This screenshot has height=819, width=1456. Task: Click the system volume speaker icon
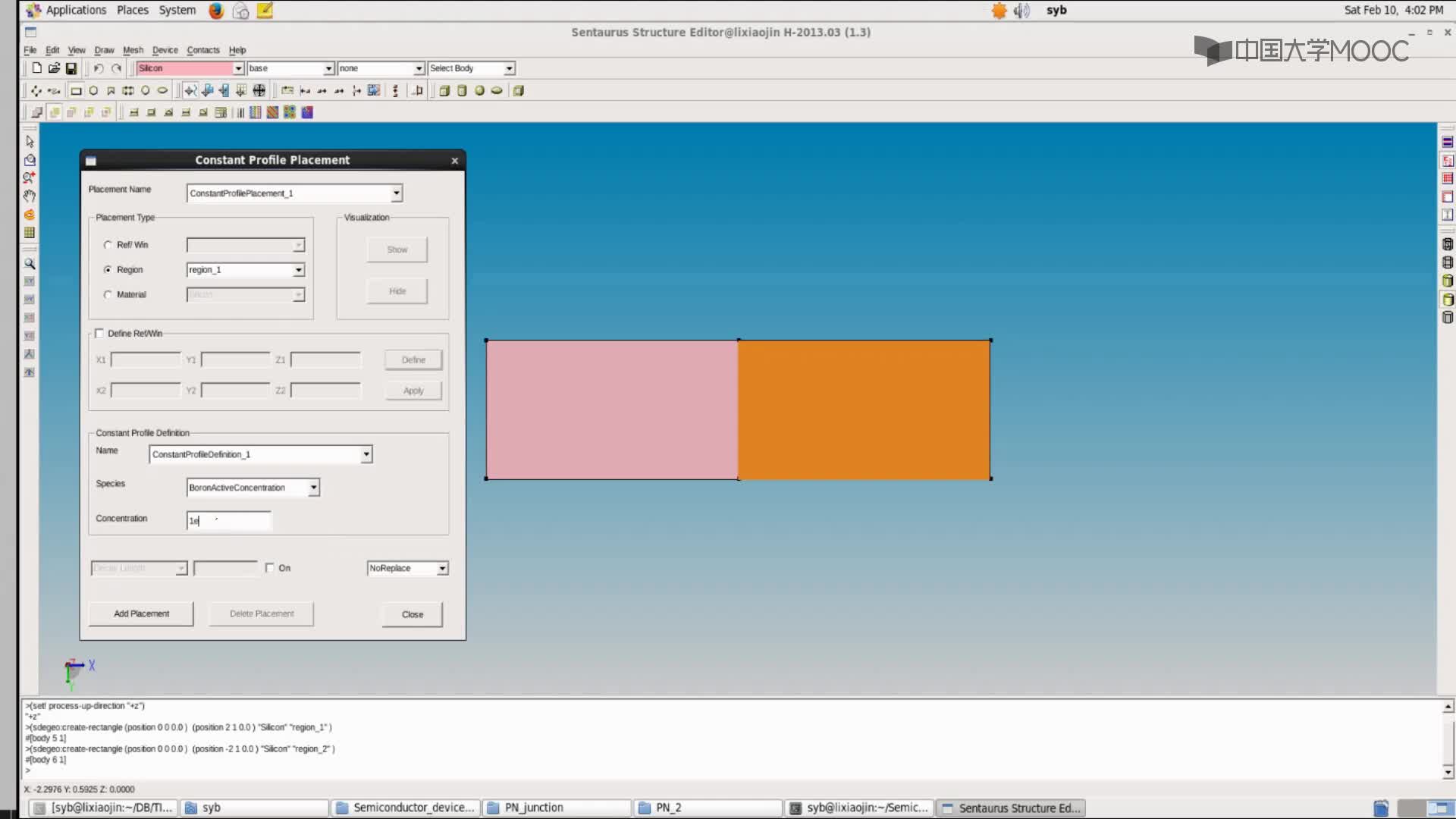(1021, 11)
